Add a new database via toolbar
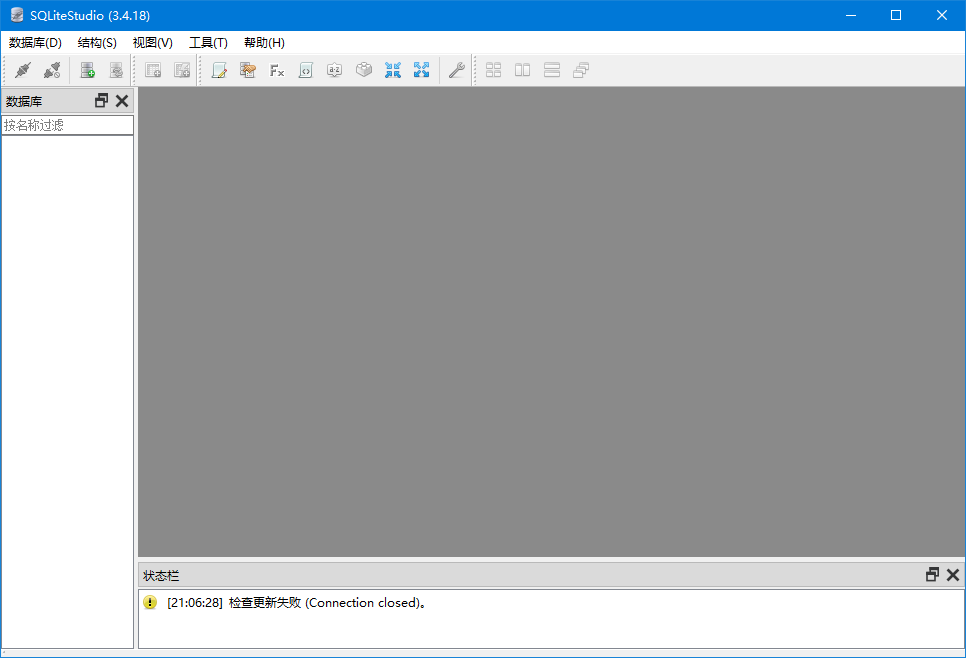This screenshot has height=658, width=966. [88, 70]
